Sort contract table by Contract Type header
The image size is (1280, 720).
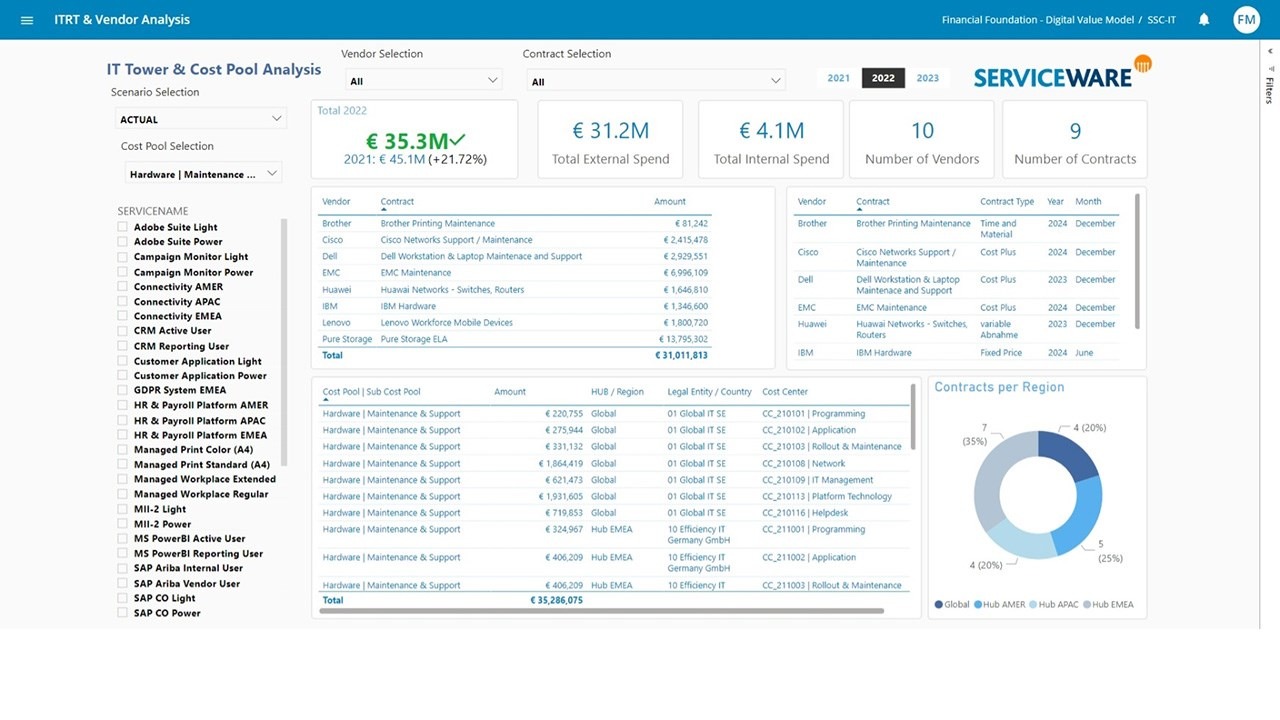[x=1007, y=202]
